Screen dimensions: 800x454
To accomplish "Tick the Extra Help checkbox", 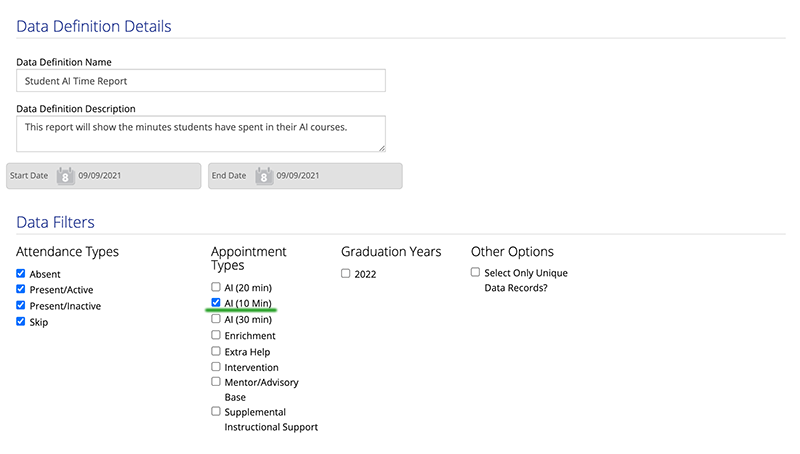I will coord(216,351).
